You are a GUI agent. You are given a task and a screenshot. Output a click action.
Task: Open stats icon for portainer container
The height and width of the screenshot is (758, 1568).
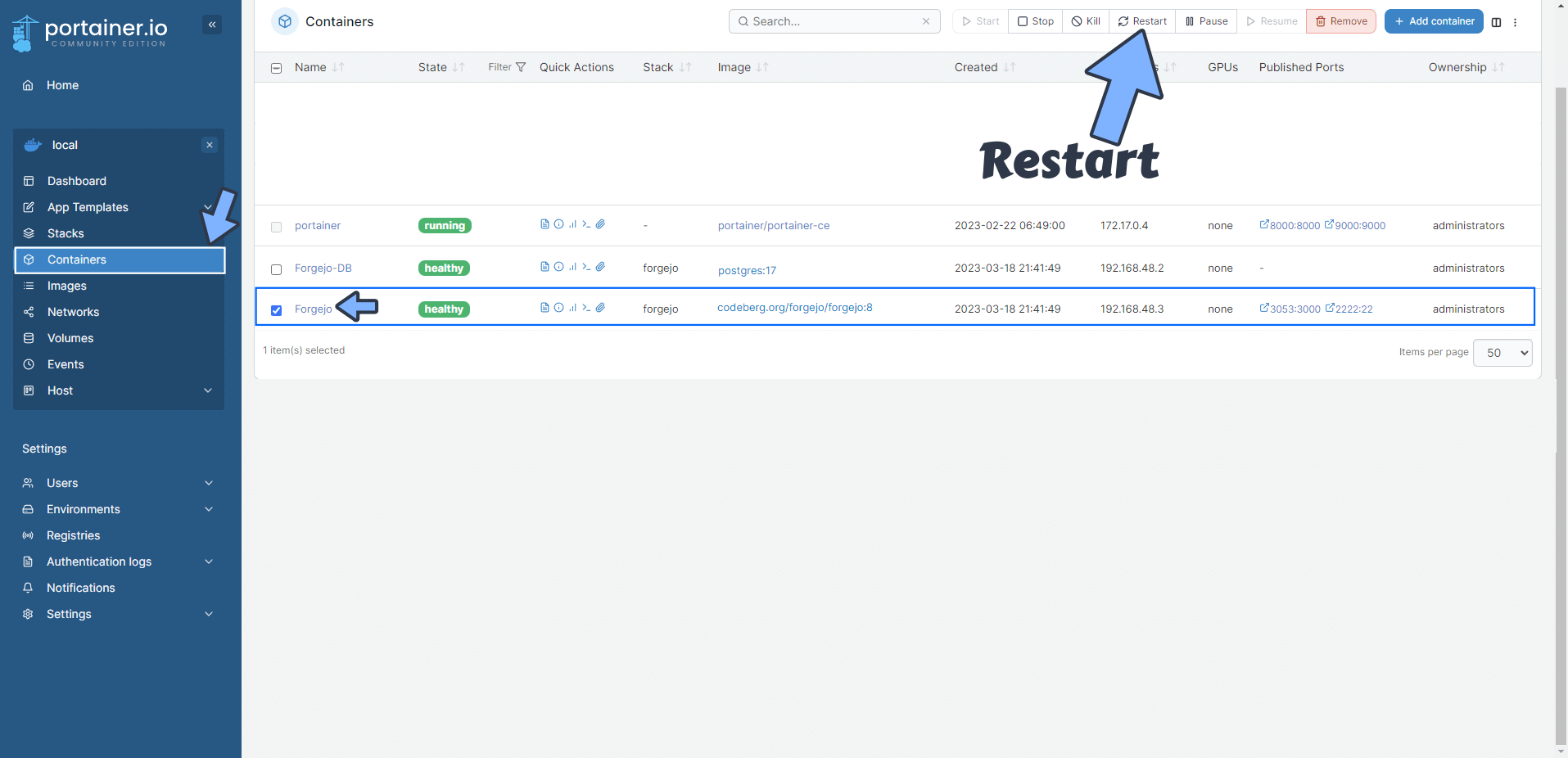(x=572, y=224)
